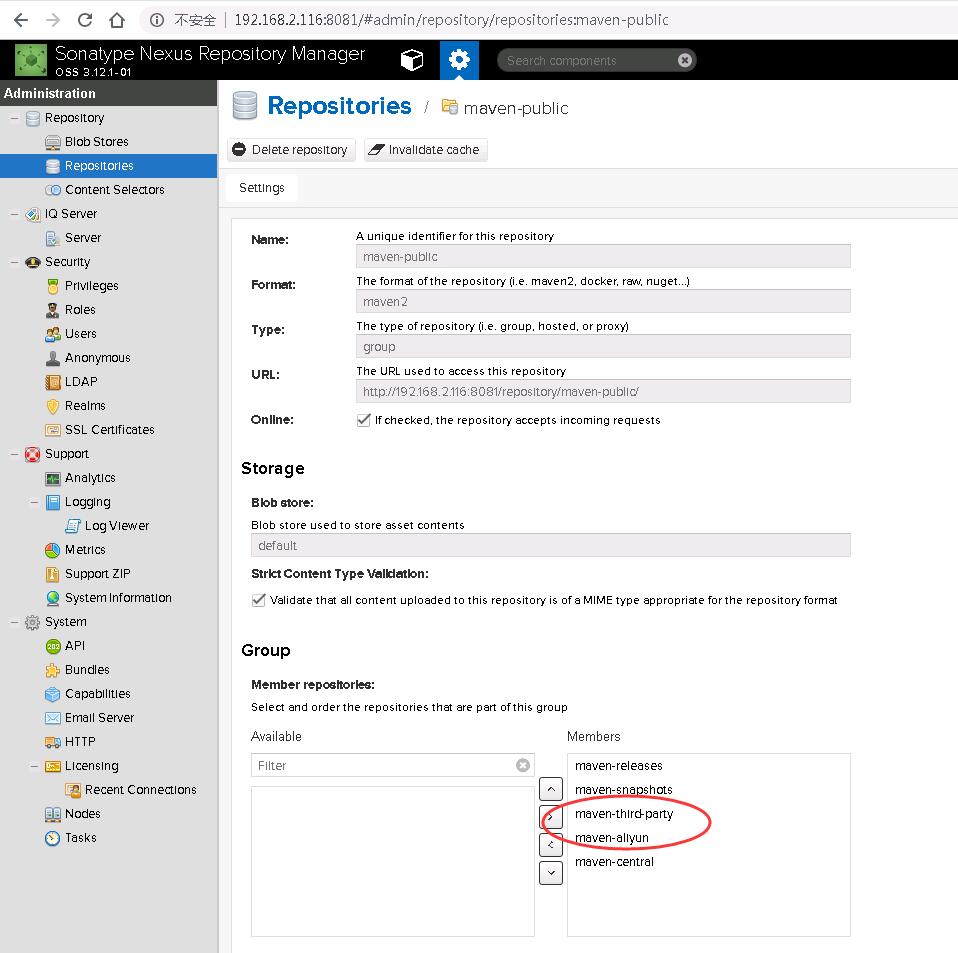Image resolution: width=958 pixels, height=953 pixels.
Task: Open Log Viewer
Action: pyautogui.click(x=116, y=525)
